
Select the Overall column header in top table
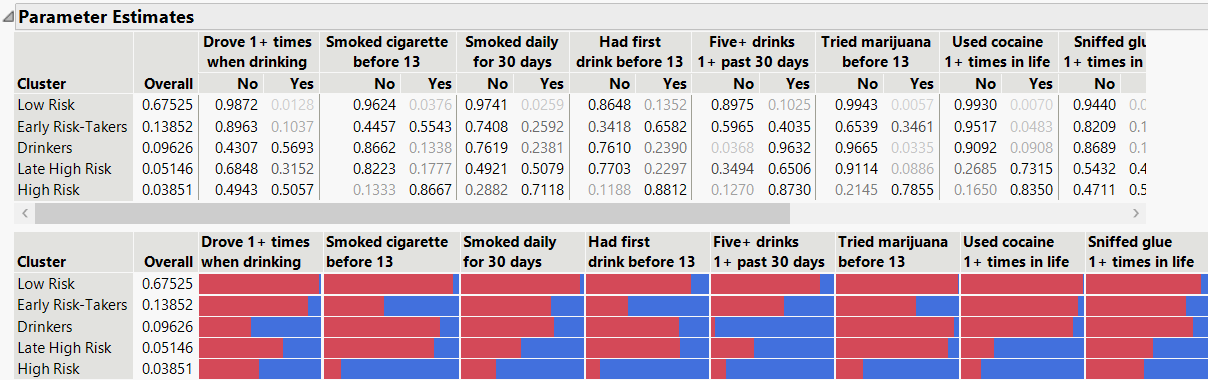[168, 83]
